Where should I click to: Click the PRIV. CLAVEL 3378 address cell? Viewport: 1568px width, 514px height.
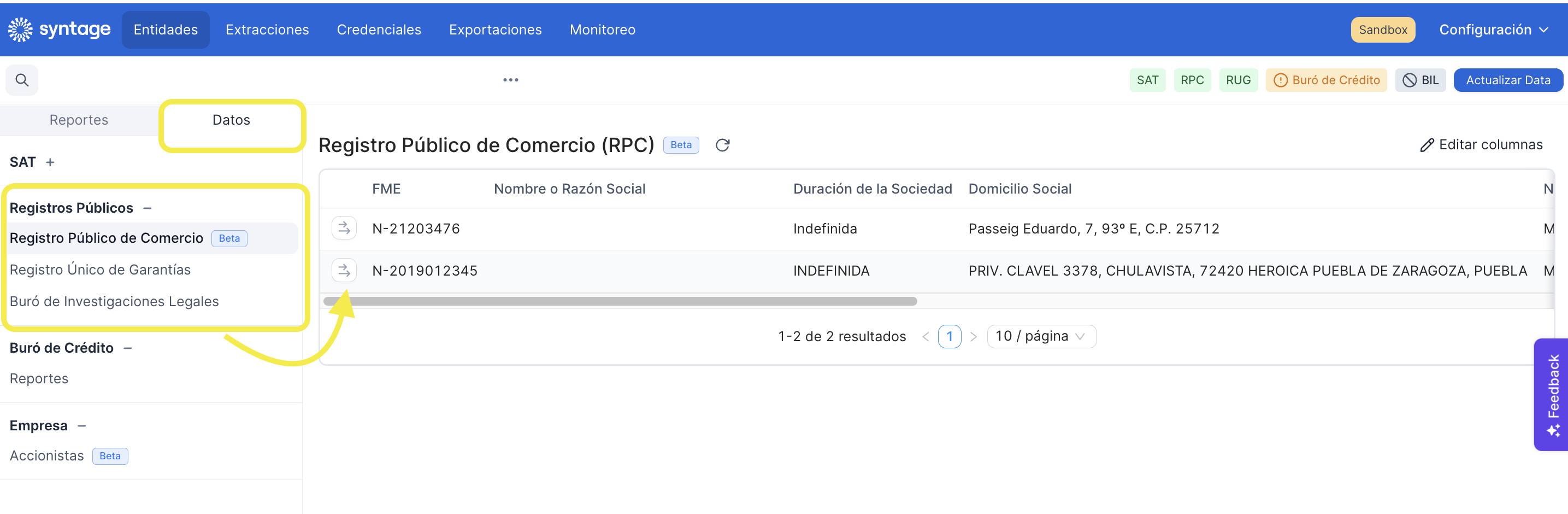[x=1247, y=271]
